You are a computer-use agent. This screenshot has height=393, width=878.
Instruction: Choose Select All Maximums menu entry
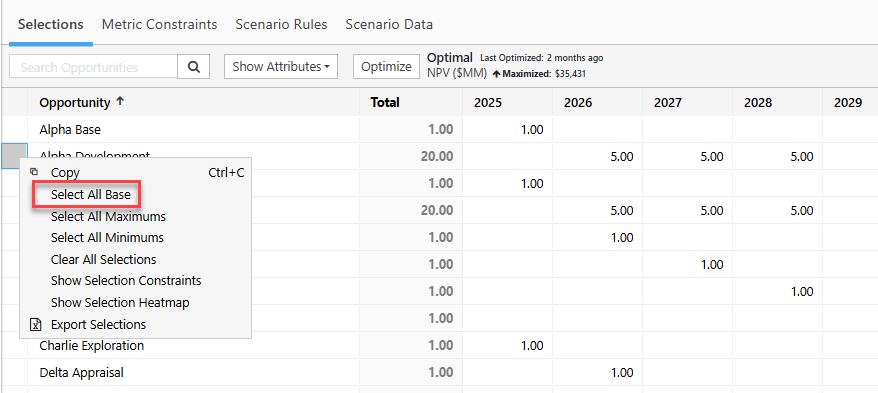(x=108, y=216)
